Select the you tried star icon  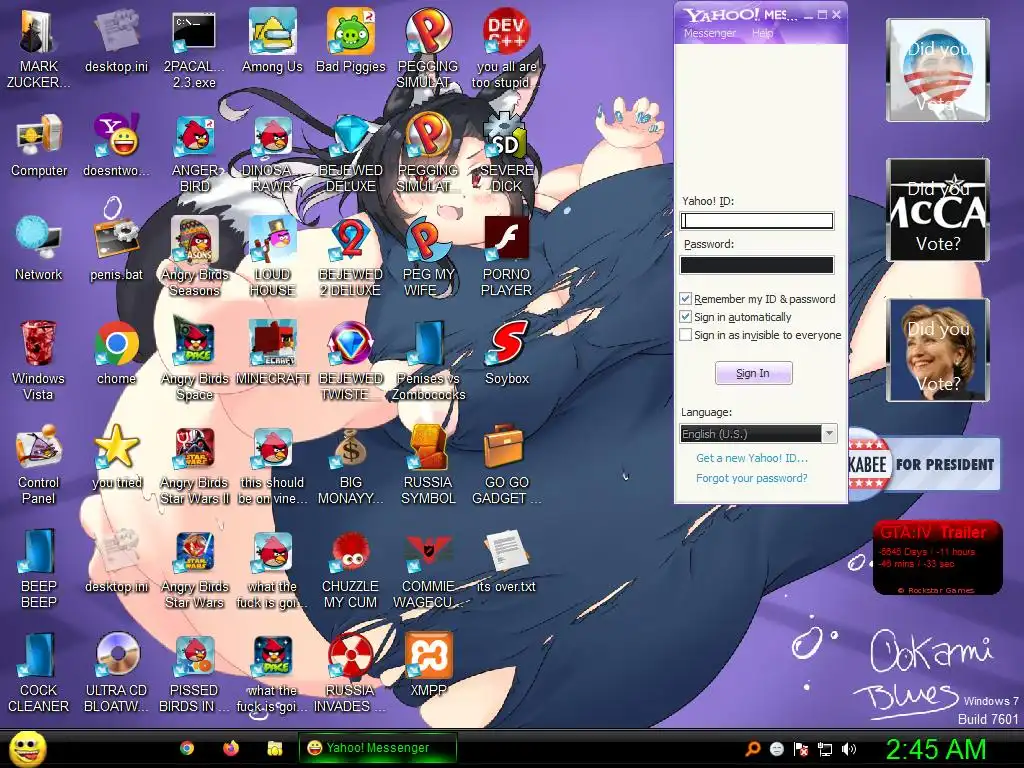(116, 456)
